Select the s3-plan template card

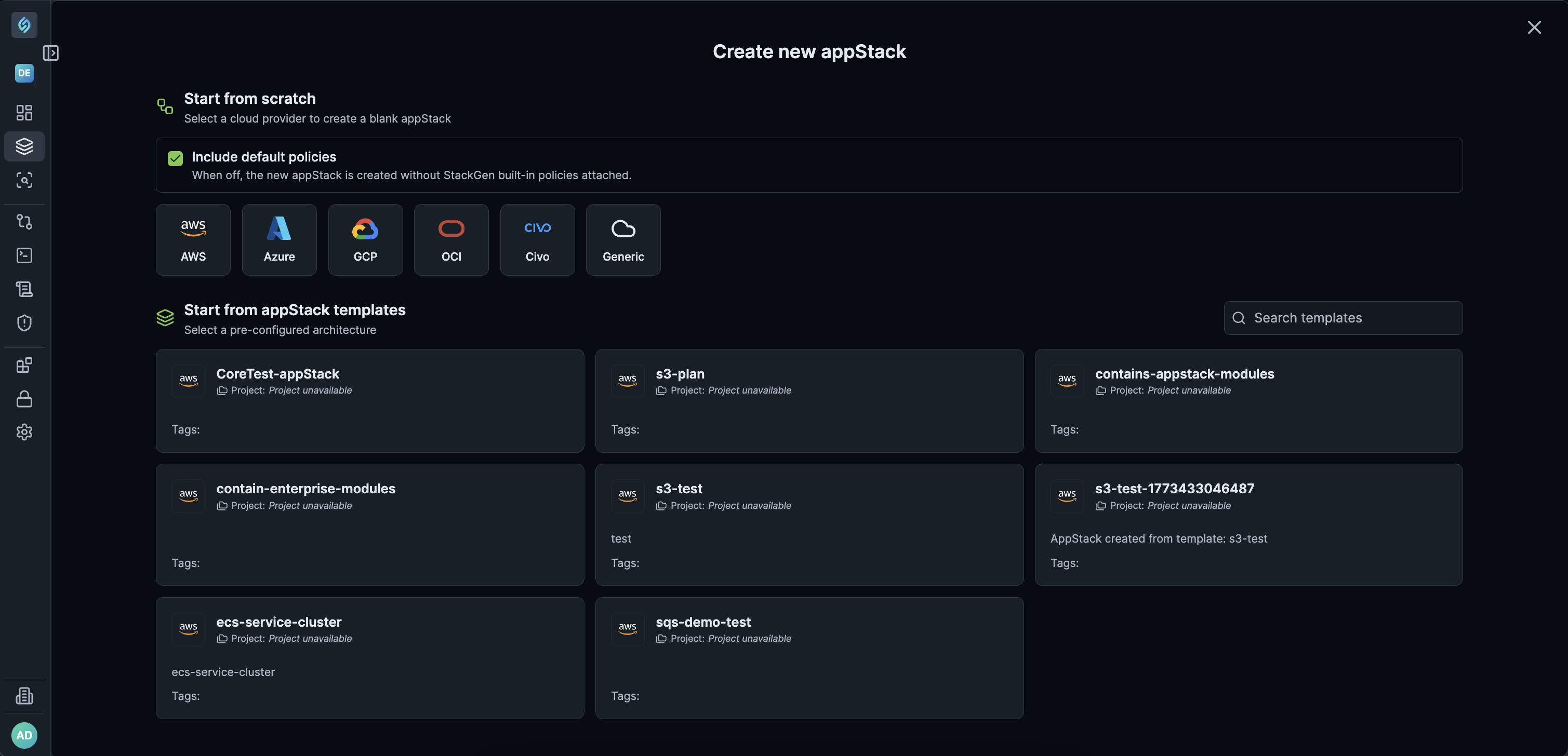[x=809, y=401]
